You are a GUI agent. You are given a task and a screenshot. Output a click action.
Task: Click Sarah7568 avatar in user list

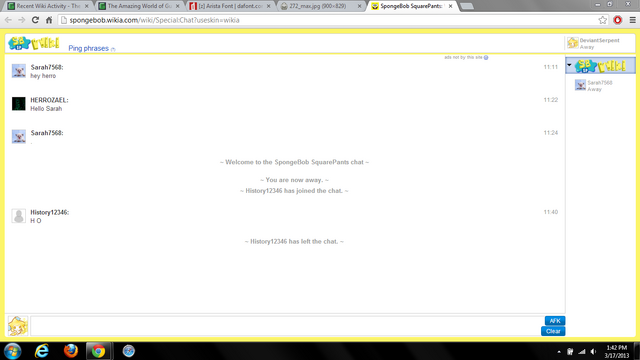tap(580, 85)
